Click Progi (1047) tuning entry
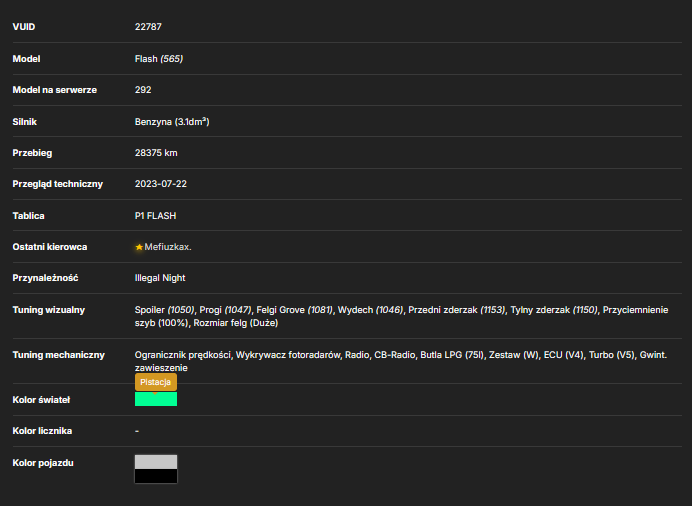692x506 pixels. (x=225, y=310)
